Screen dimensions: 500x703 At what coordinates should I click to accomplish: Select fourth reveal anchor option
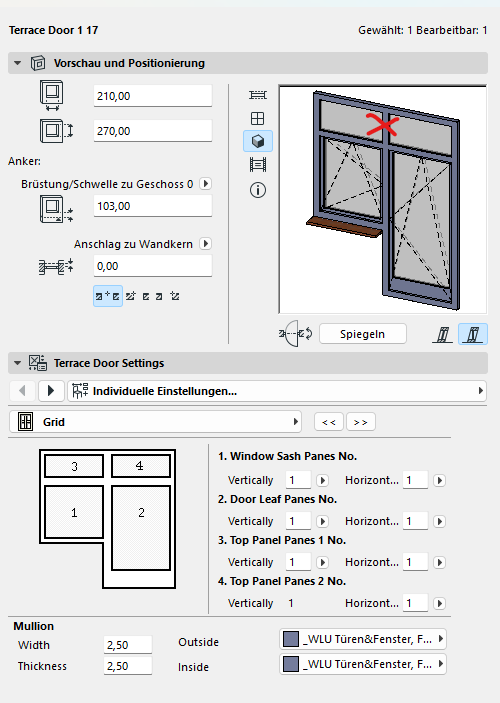[159, 296]
